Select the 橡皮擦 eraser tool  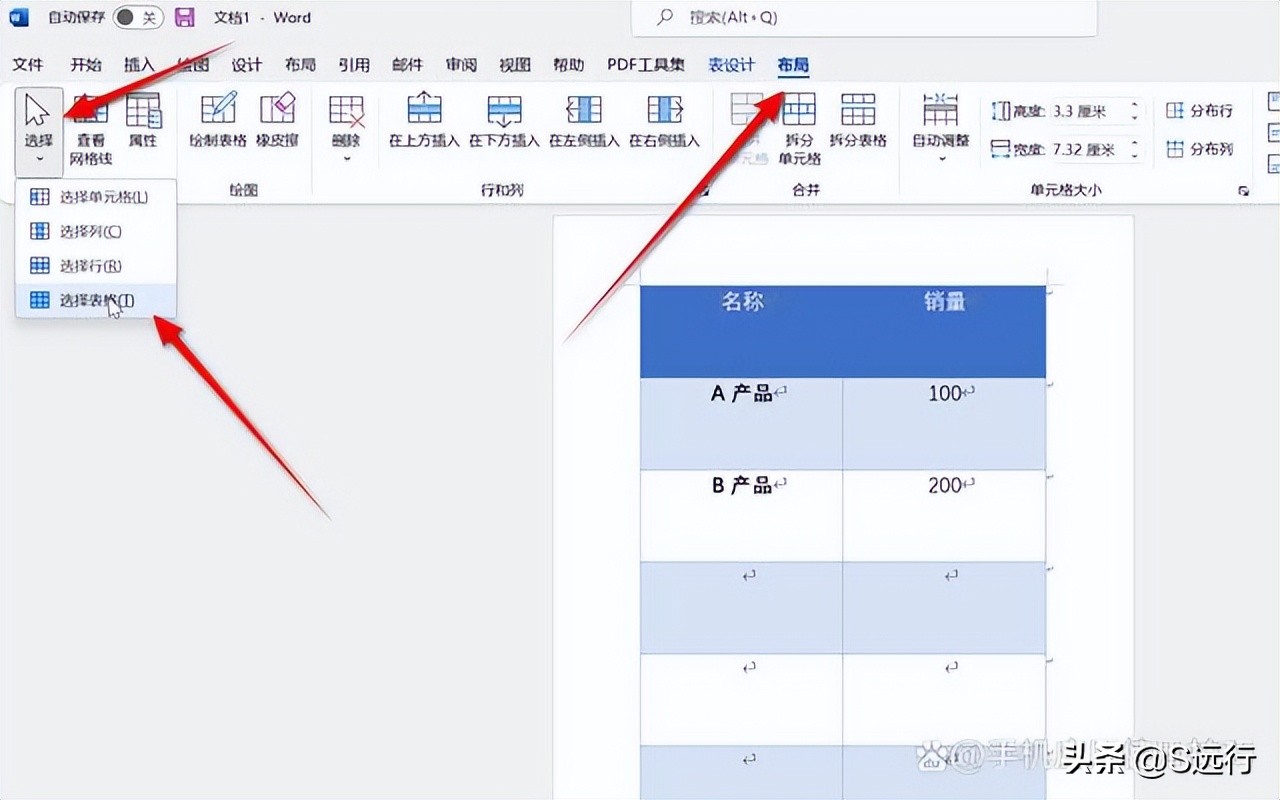click(277, 122)
